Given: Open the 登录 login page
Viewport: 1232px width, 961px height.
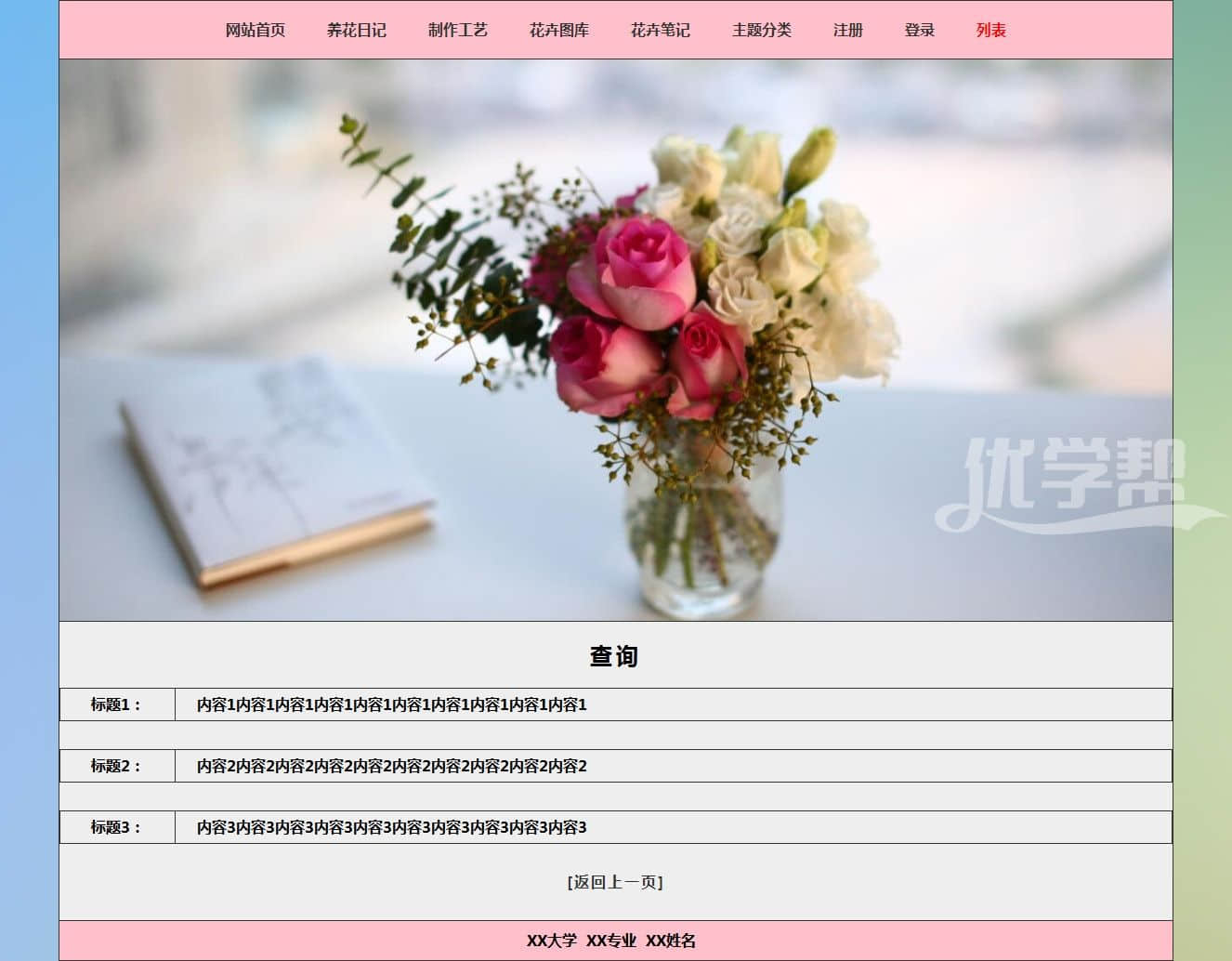Looking at the screenshot, I should pyautogui.click(x=919, y=31).
